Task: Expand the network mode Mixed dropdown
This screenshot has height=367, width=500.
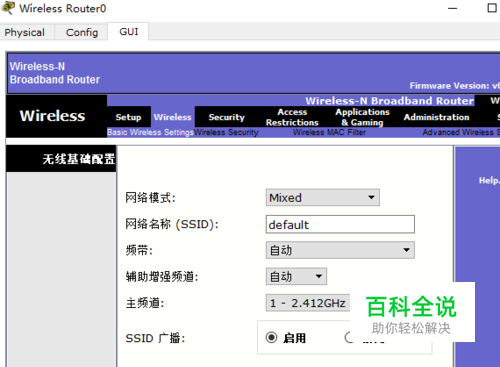Action: point(322,198)
